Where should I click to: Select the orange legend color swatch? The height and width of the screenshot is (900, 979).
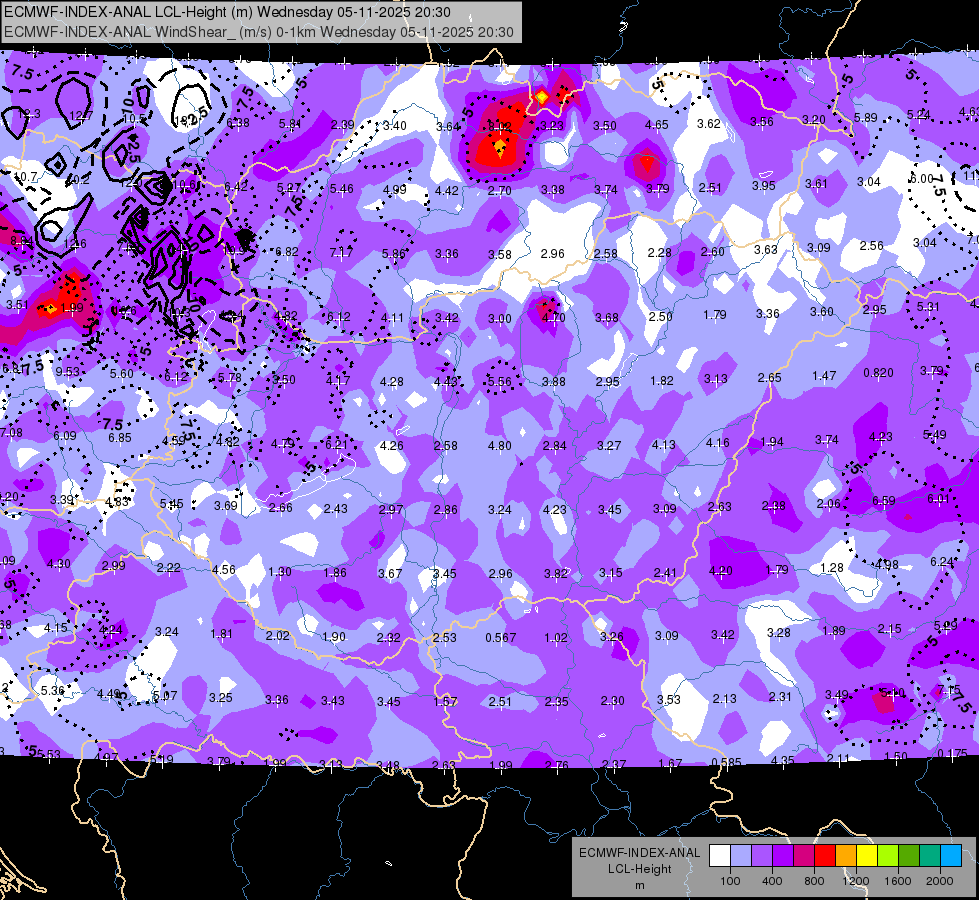click(846, 855)
